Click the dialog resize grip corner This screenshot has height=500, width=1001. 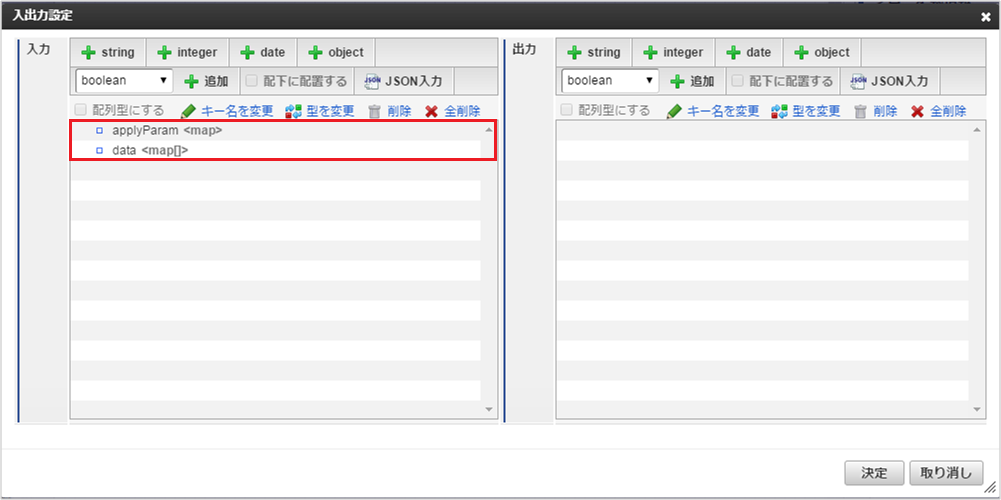click(x=990, y=487)
